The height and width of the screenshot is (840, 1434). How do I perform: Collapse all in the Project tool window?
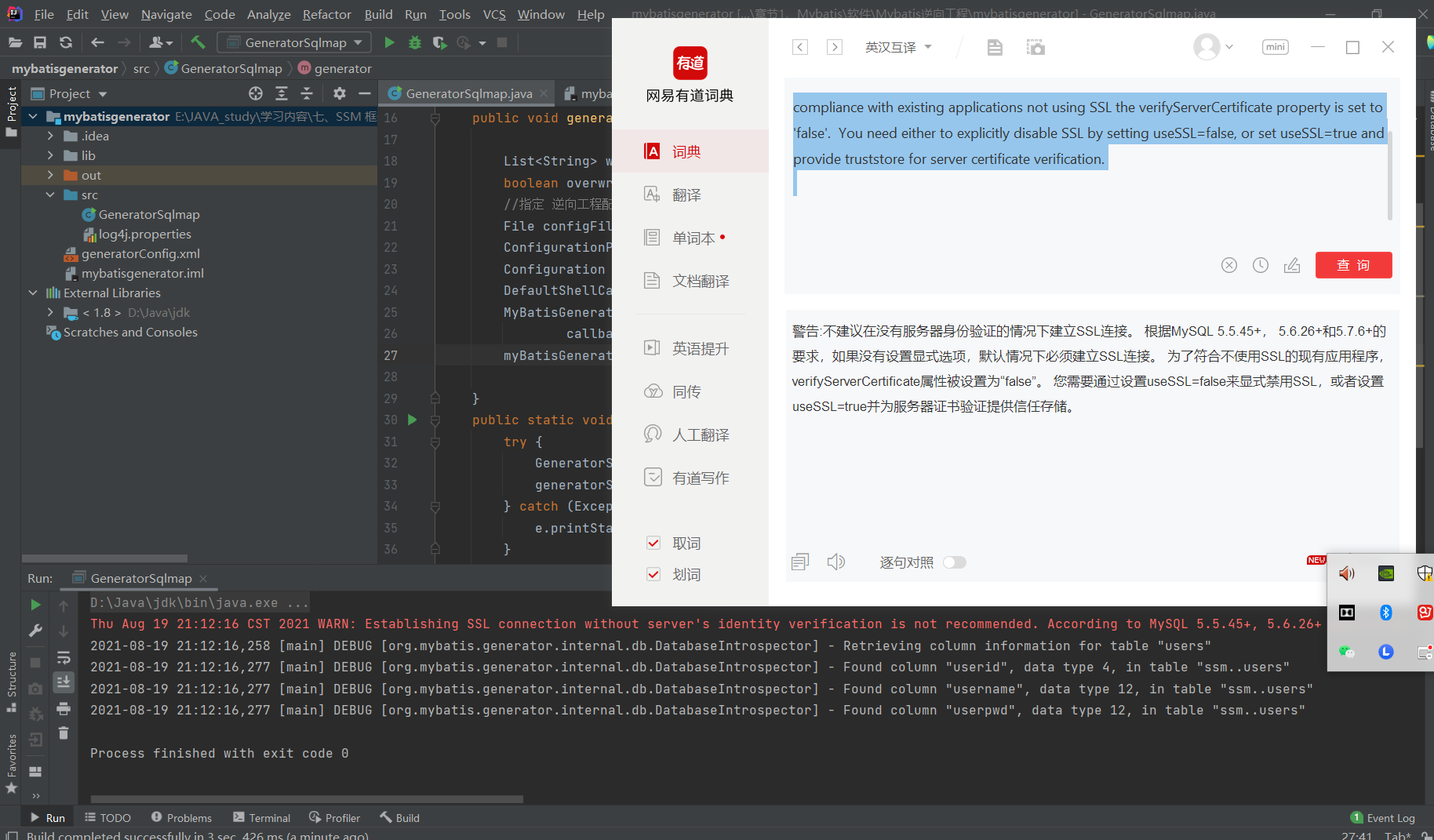click(307, 93)
